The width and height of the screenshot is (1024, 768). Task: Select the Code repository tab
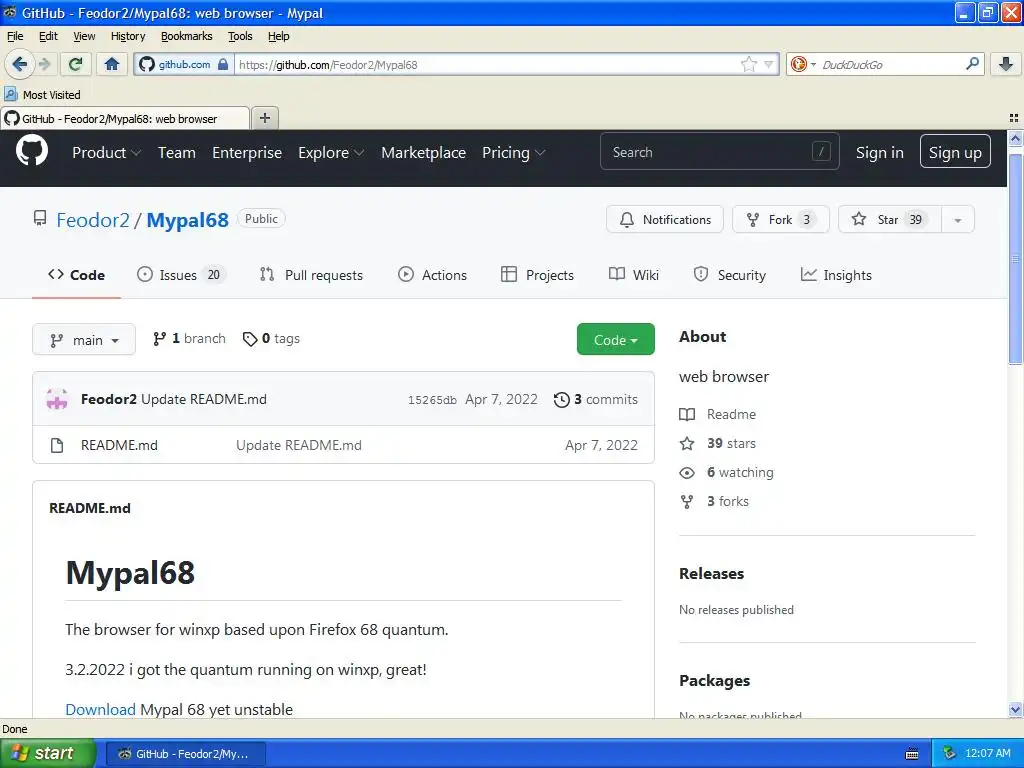76,275
